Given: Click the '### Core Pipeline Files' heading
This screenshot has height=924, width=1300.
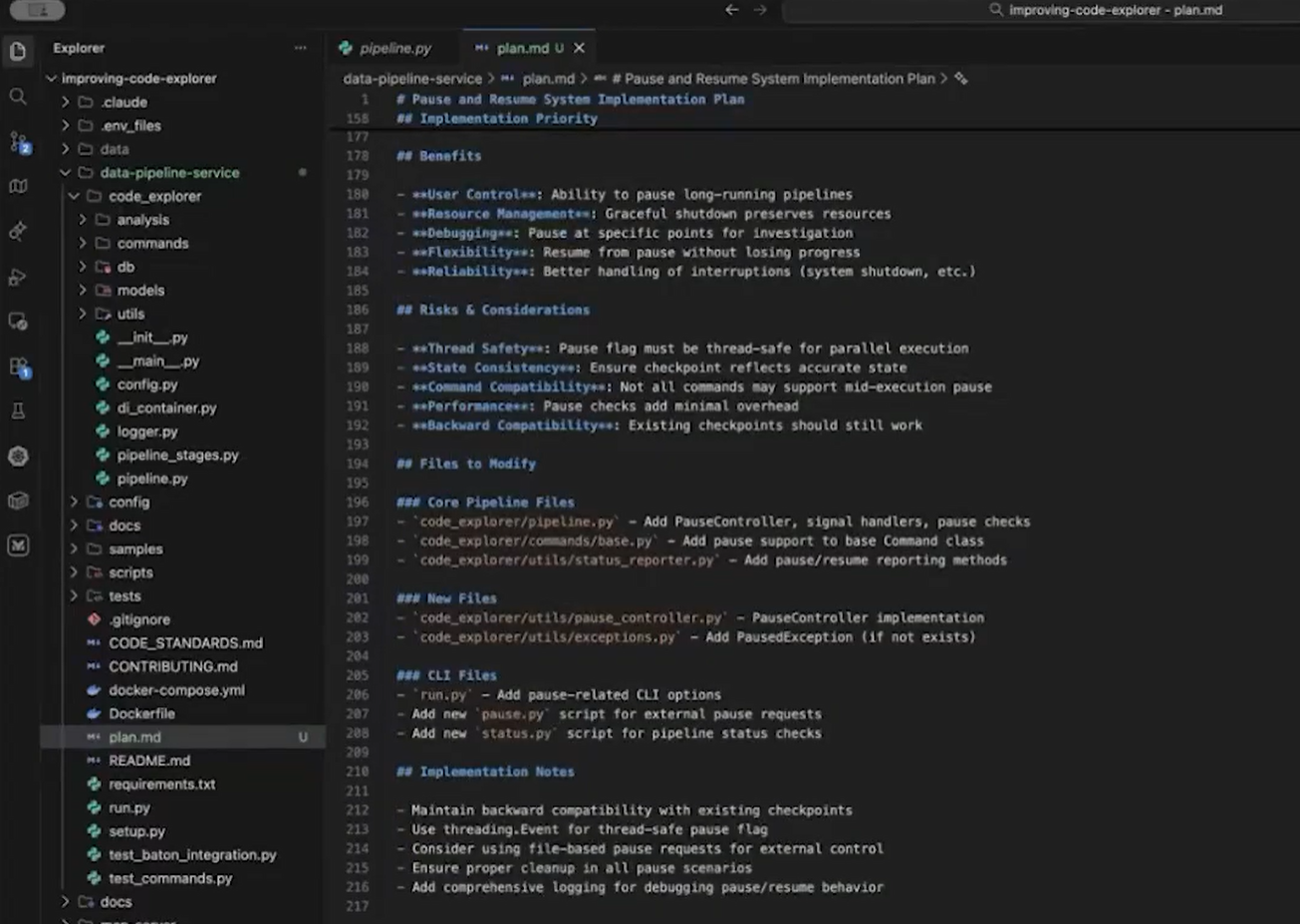Looking at the screenshot, I should coord(485,502).
